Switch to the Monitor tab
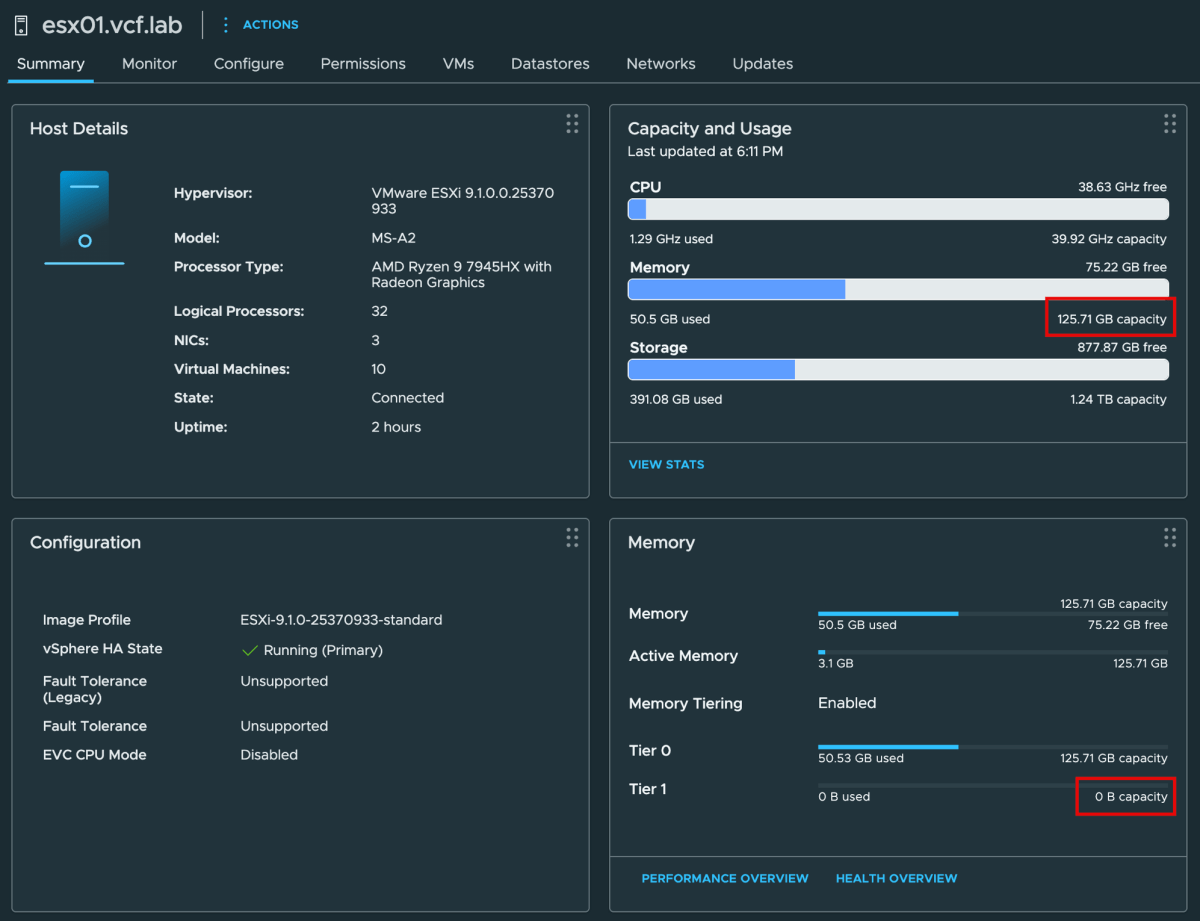The width and height of the screenshot is (1200, 921). pyautogui.click(x=149, y=63)
